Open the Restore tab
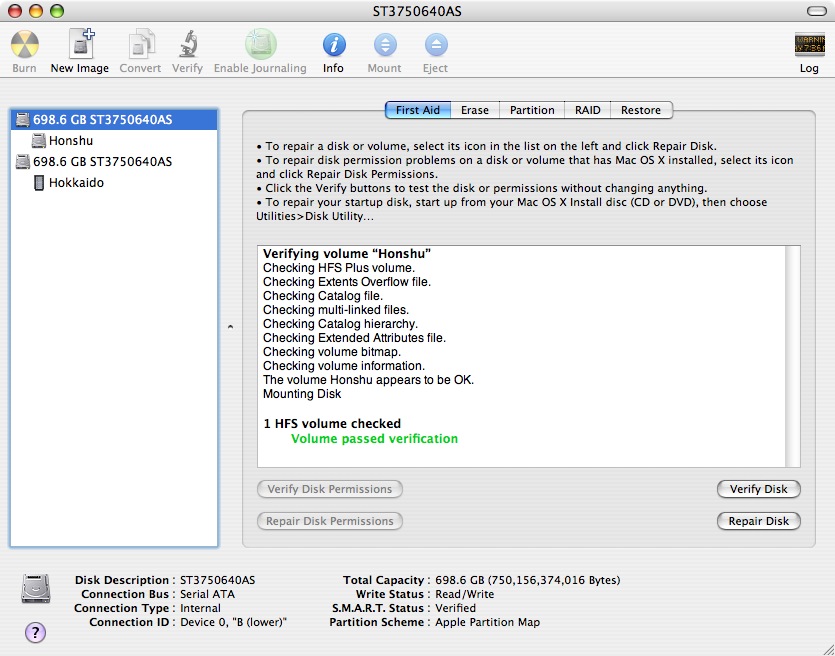The height and width of the screenshot is (656, 835). 641,110
